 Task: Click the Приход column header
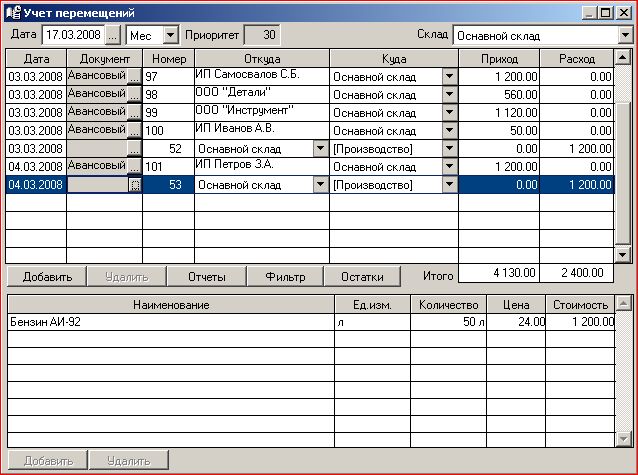pos(498,59)
